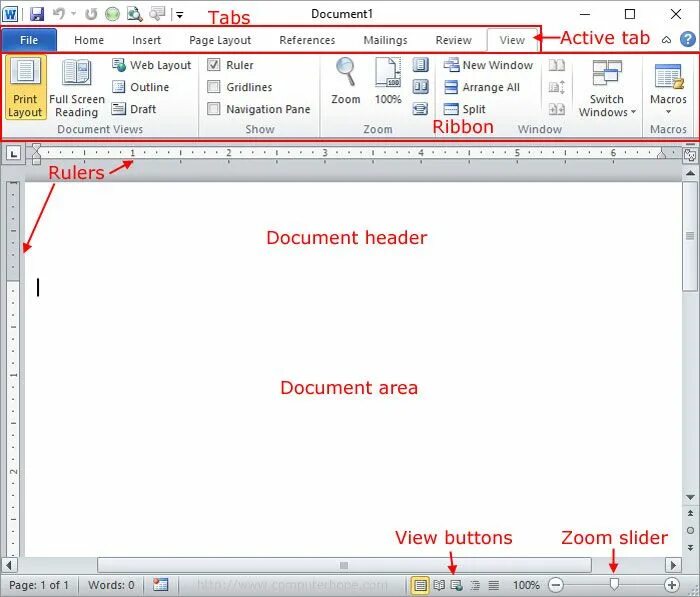
Task: Click Full Screen Reading button in status bar
Action: (439, 585)
